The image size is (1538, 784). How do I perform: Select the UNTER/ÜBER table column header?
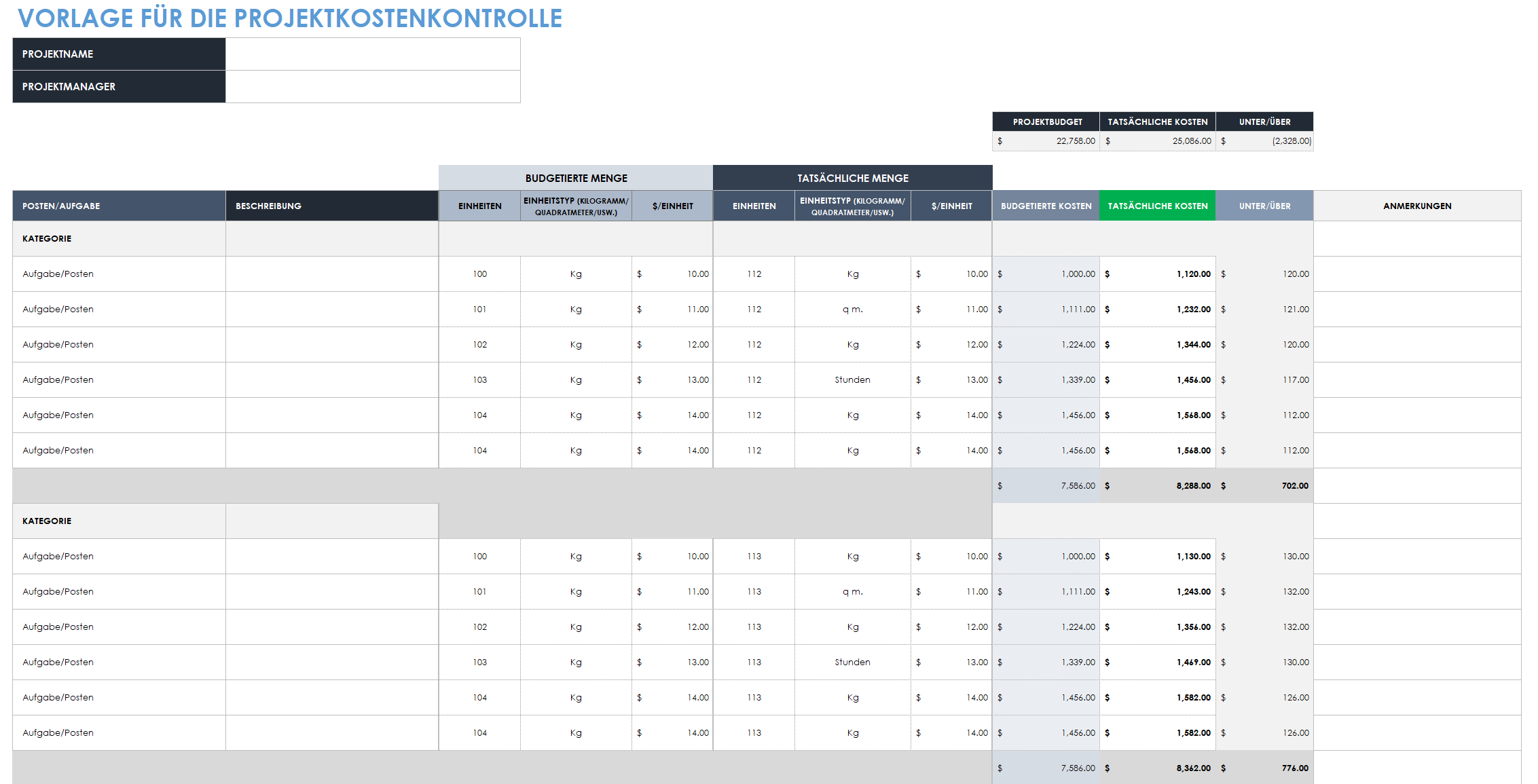coord(1264,206)
